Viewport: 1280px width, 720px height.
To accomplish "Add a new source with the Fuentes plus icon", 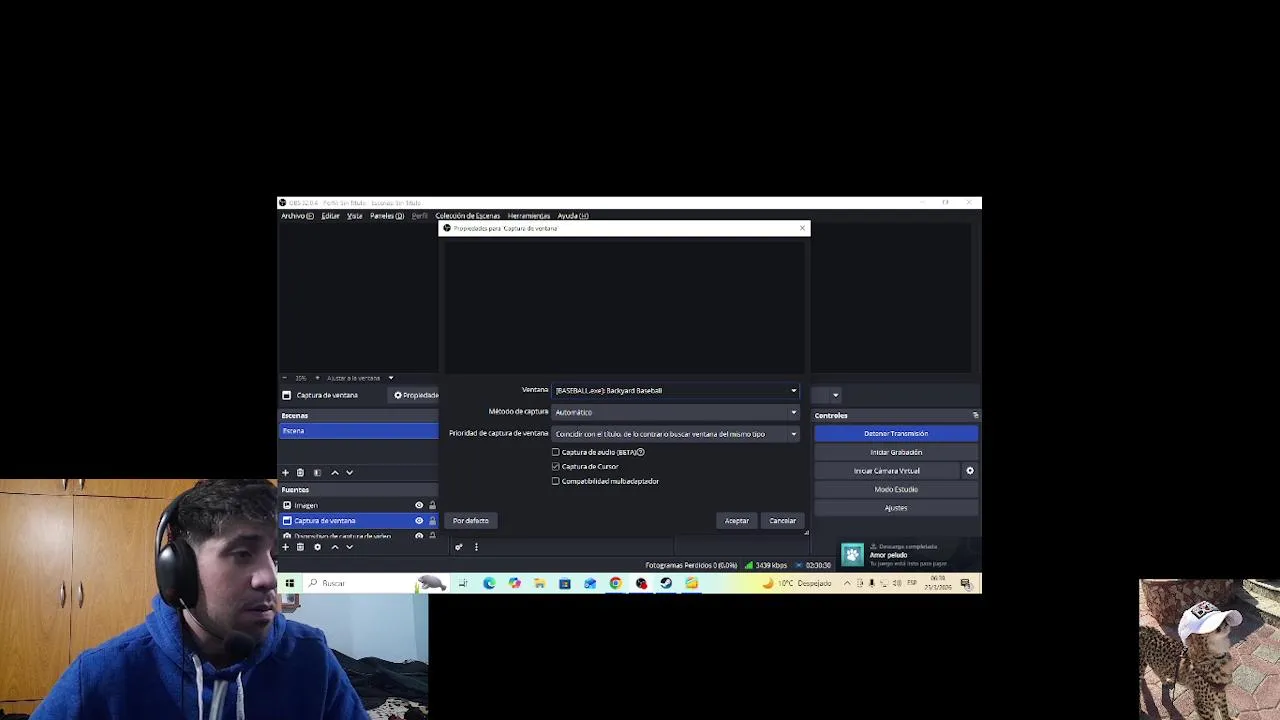I will tap(285, 547).
